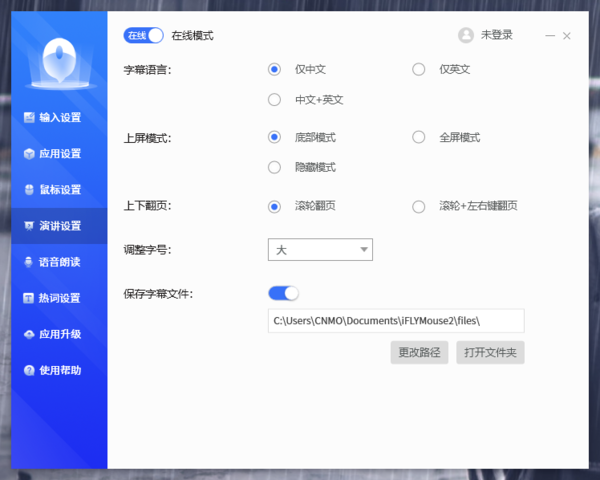This screenshot has width=600, height=480.
Task: Choose 隐藏模式 display mode
Action: pyautogui.click(x=274, y=167)
